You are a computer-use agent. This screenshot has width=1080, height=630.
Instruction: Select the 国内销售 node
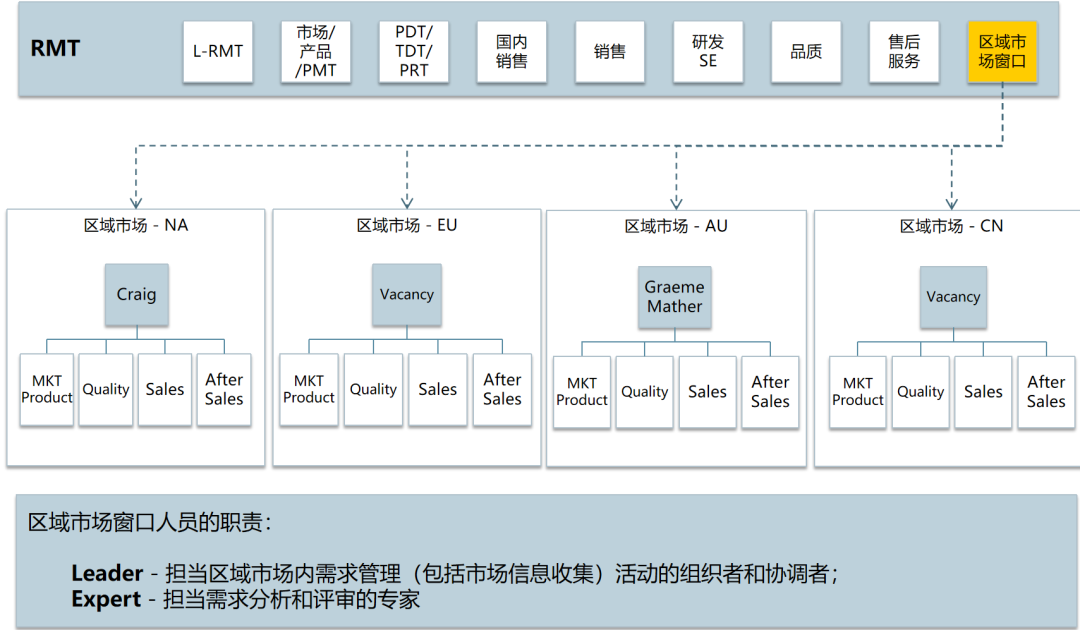pos(512,51)
